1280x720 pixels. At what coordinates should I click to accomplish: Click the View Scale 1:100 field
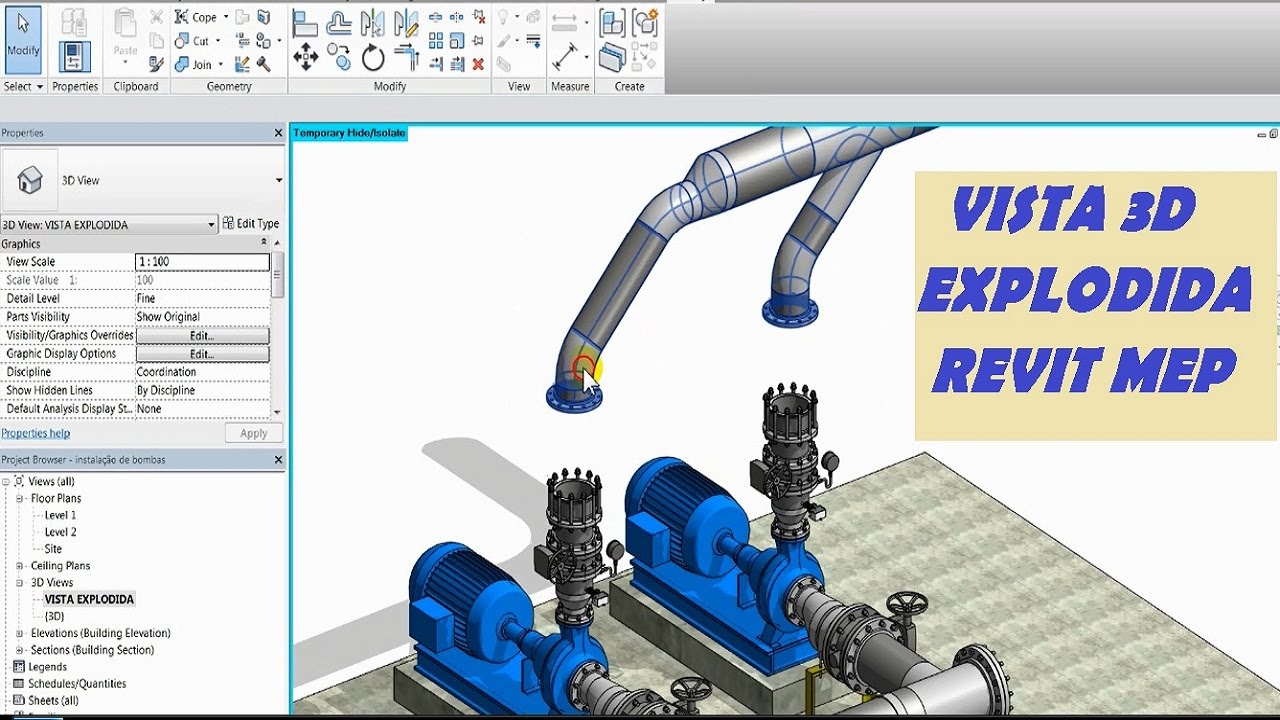click(x=202, y=262)
